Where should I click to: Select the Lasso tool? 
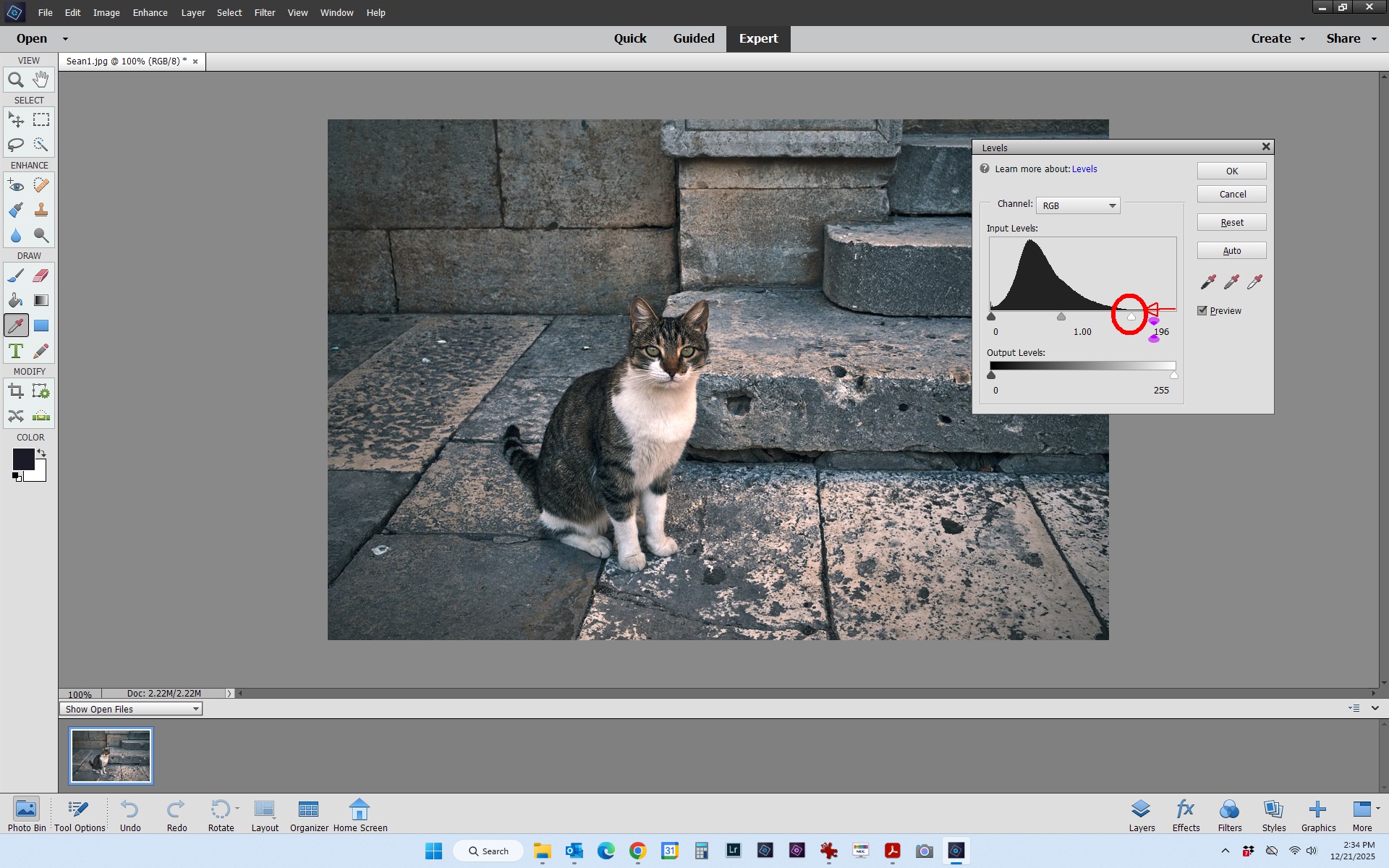pyautogui.click(x=16, y=145)
